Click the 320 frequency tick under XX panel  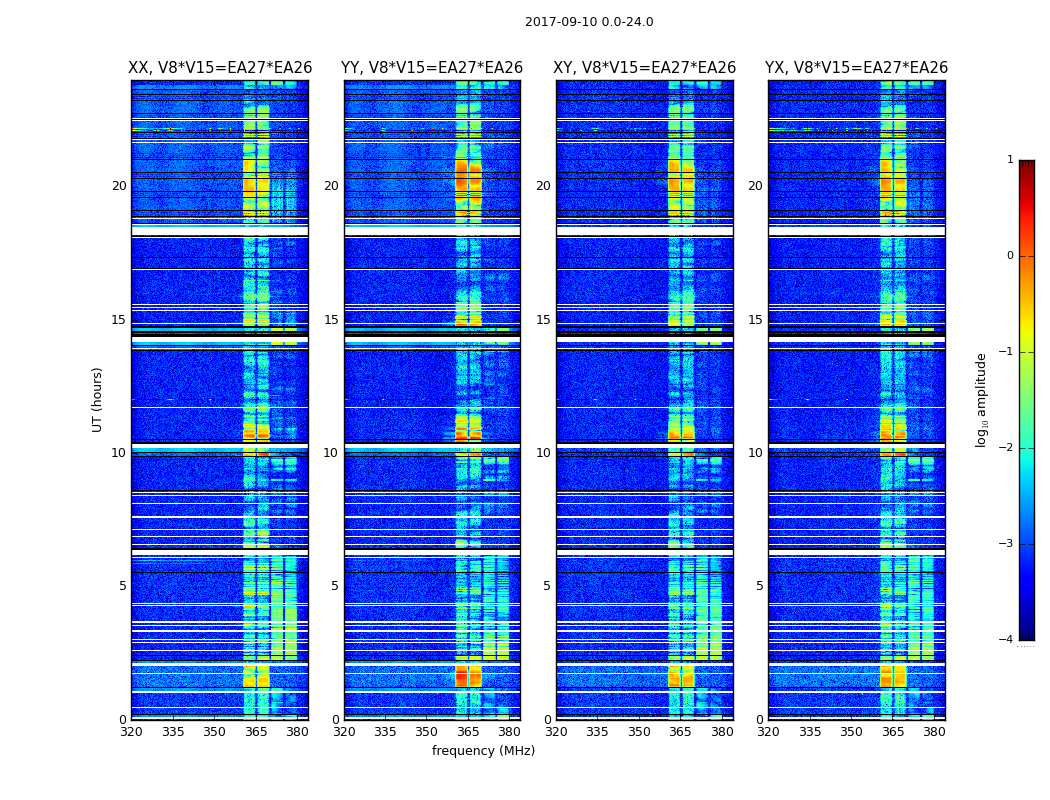tap(131, 732)
